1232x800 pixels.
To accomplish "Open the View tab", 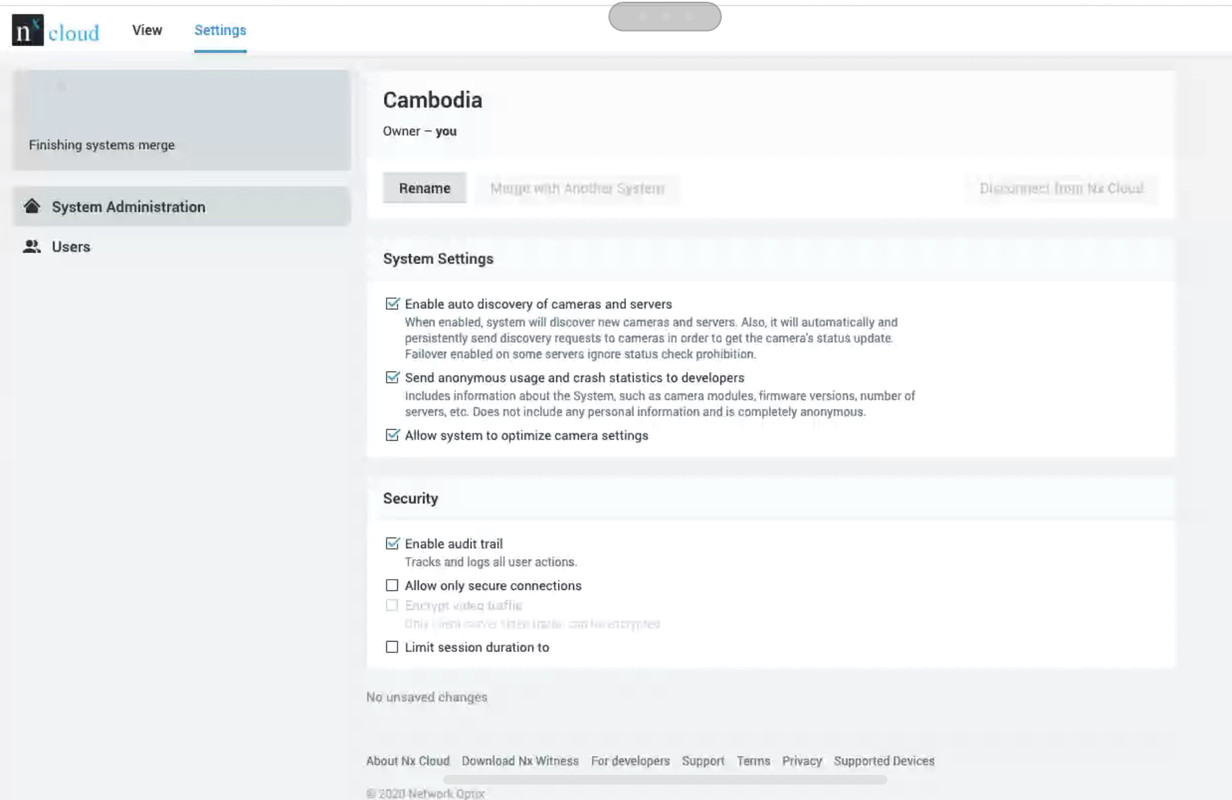I will pos(147,30).
